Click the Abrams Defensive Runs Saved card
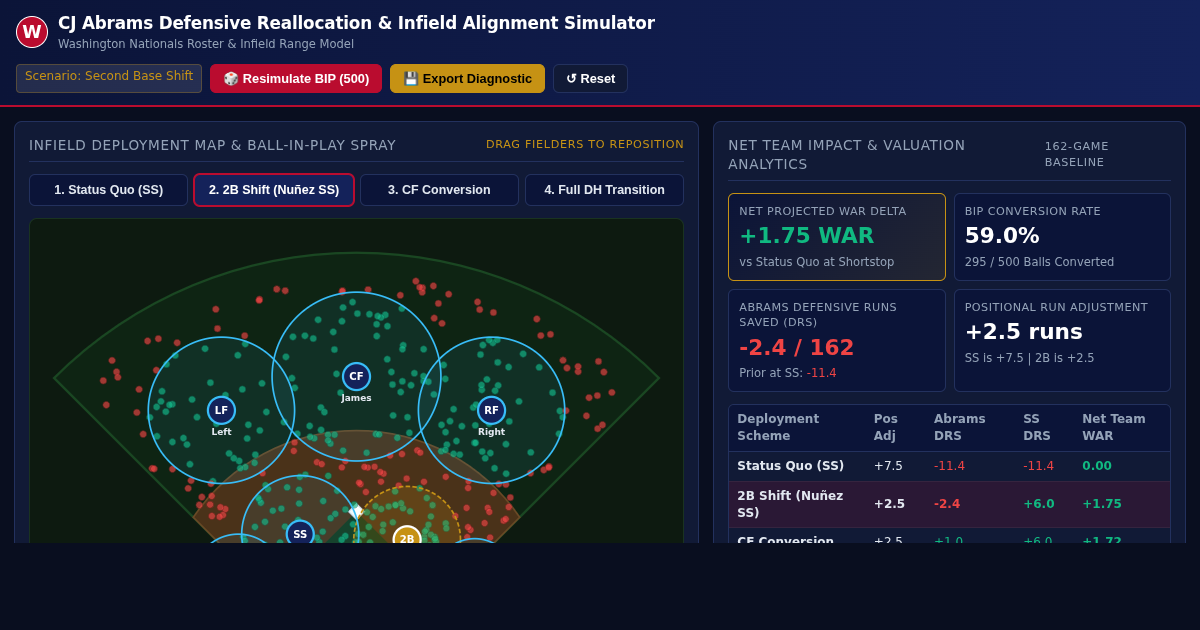 tap(837, 340)
